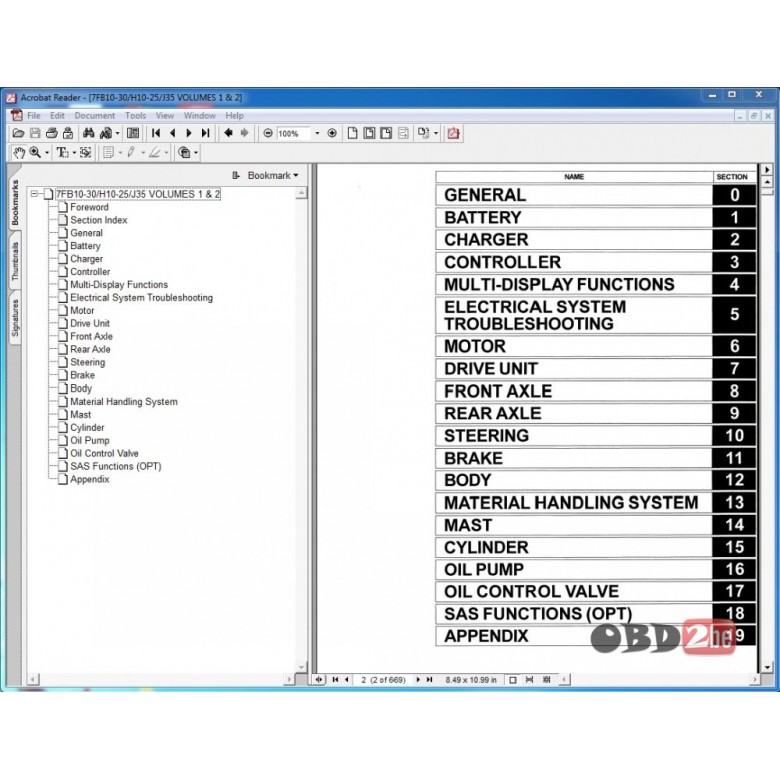
Task: Open the Material Handling System bookmark
Action: click(123, 401)
